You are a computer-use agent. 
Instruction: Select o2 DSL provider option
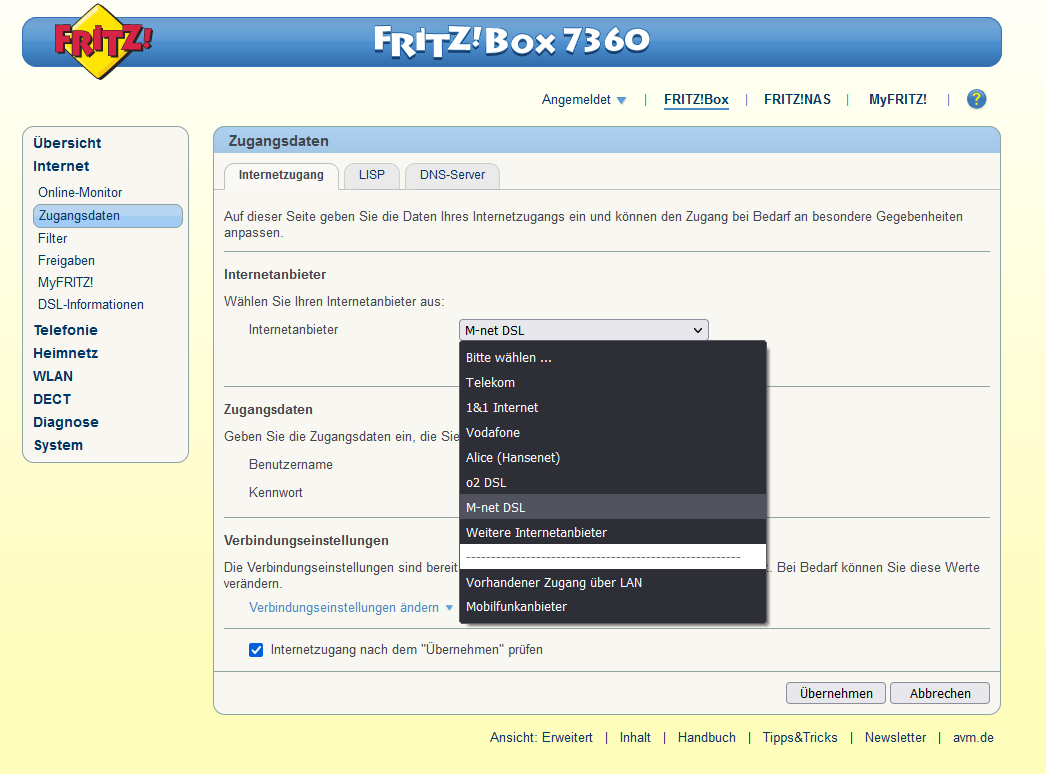pos(612,482)
